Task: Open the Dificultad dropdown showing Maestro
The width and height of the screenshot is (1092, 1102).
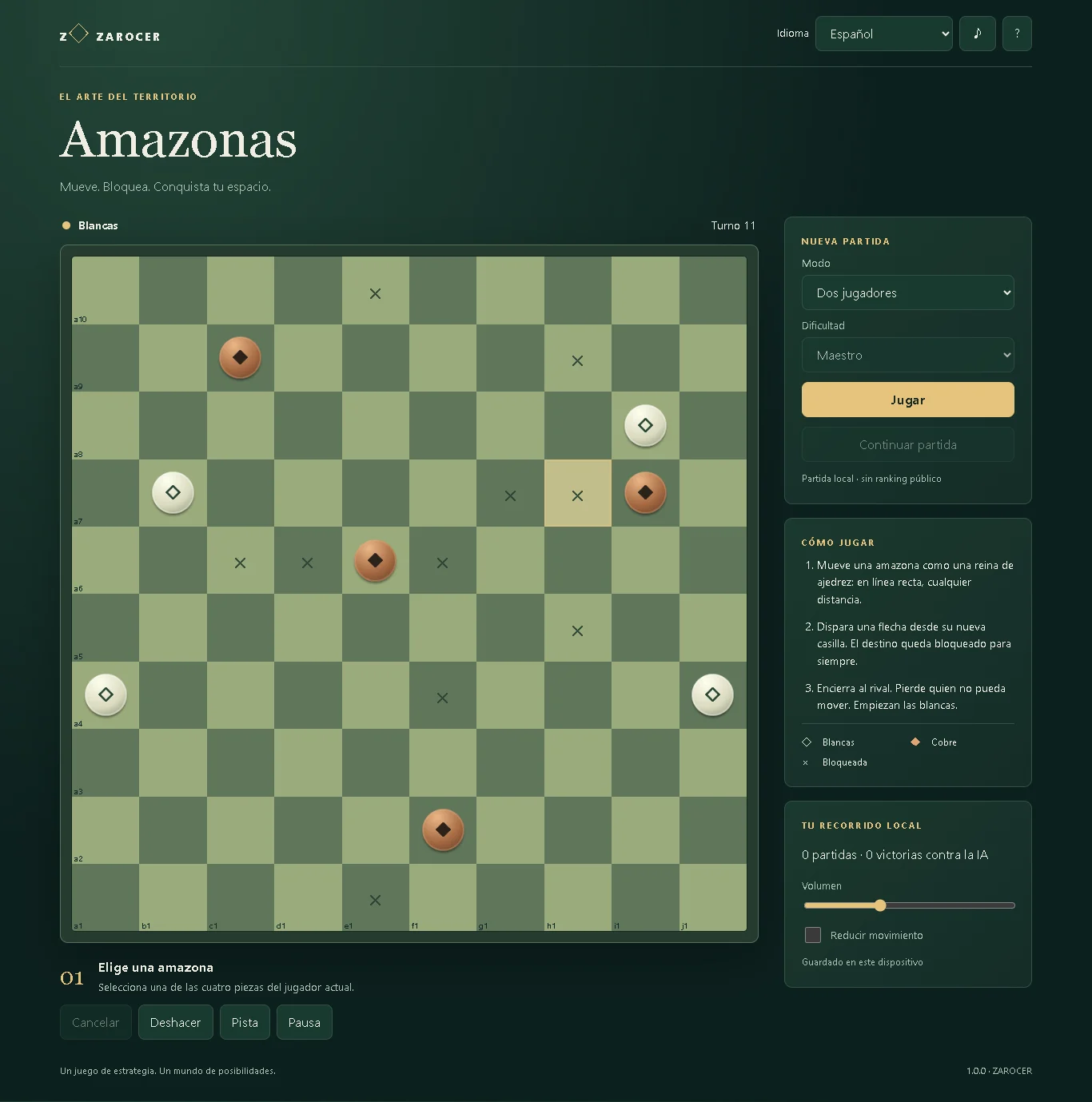Action: point(907,355)
